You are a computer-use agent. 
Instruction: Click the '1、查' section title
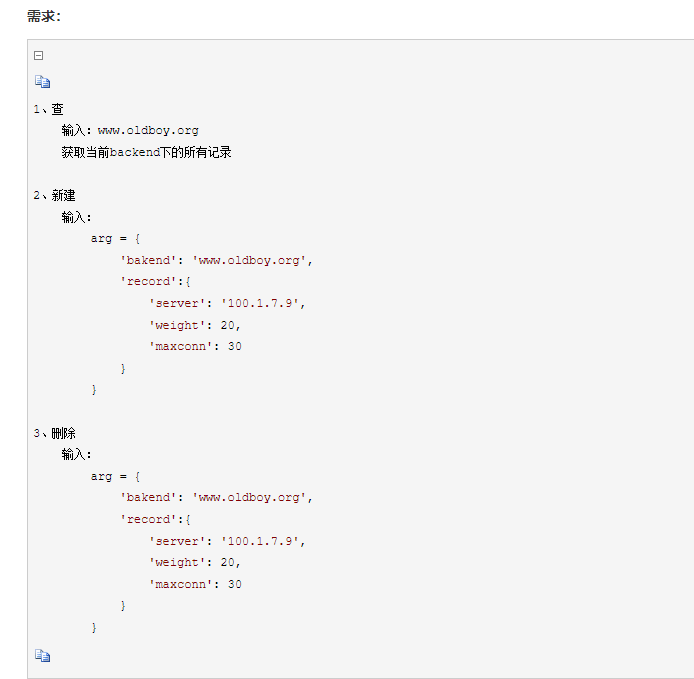point(48,109)
